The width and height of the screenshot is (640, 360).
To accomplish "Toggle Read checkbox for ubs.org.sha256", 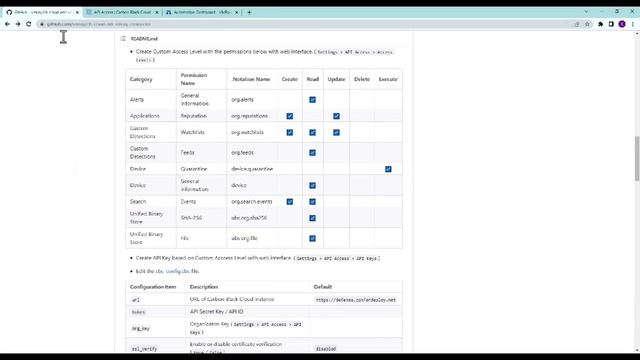I will pyautogui.click(x=312, y=218).
